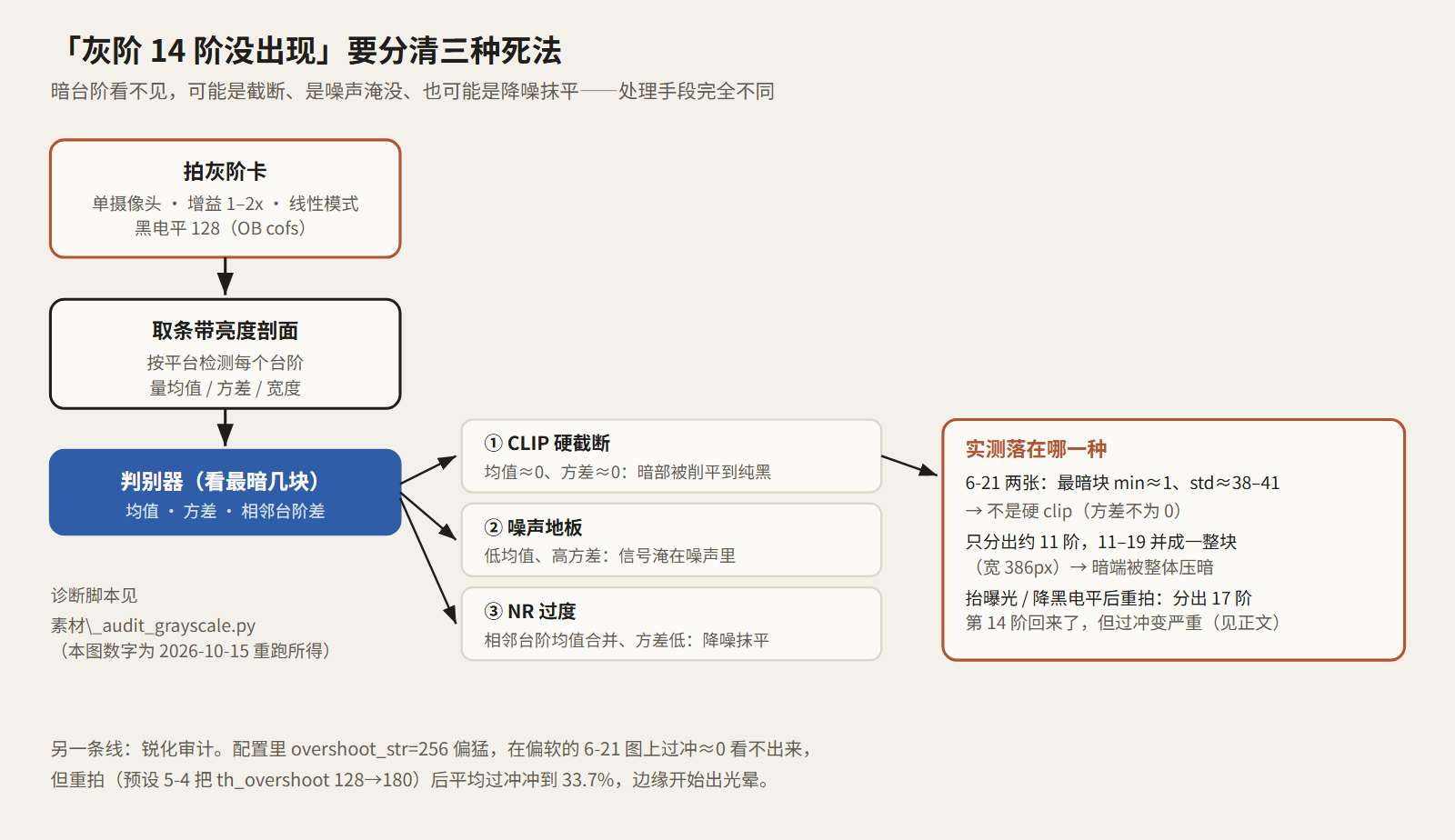Click the ③ NR 过度 heading
This screenshot has width=1455, height=840.
click(530, 611)
